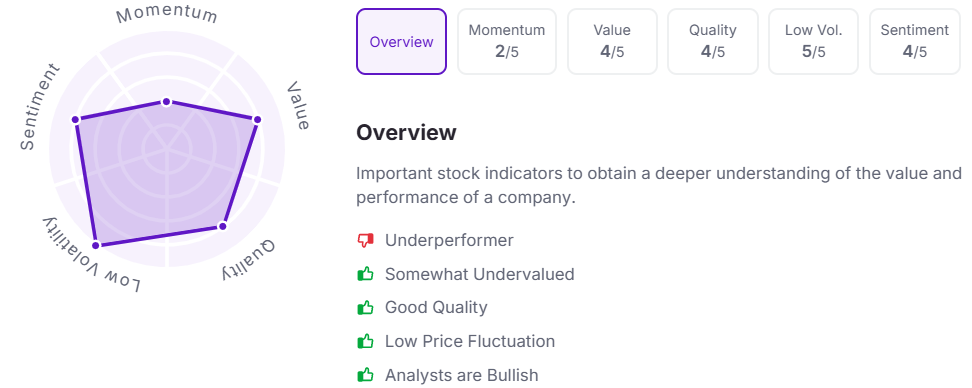Select the Momentum data point on radar chart

(x=166, y=102)
